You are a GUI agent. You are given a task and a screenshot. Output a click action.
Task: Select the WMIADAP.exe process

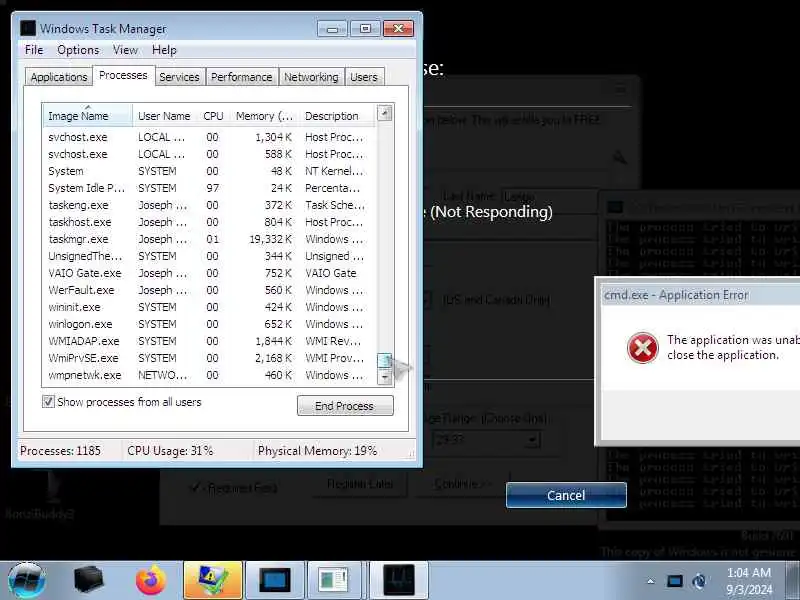tap(209, 341)
